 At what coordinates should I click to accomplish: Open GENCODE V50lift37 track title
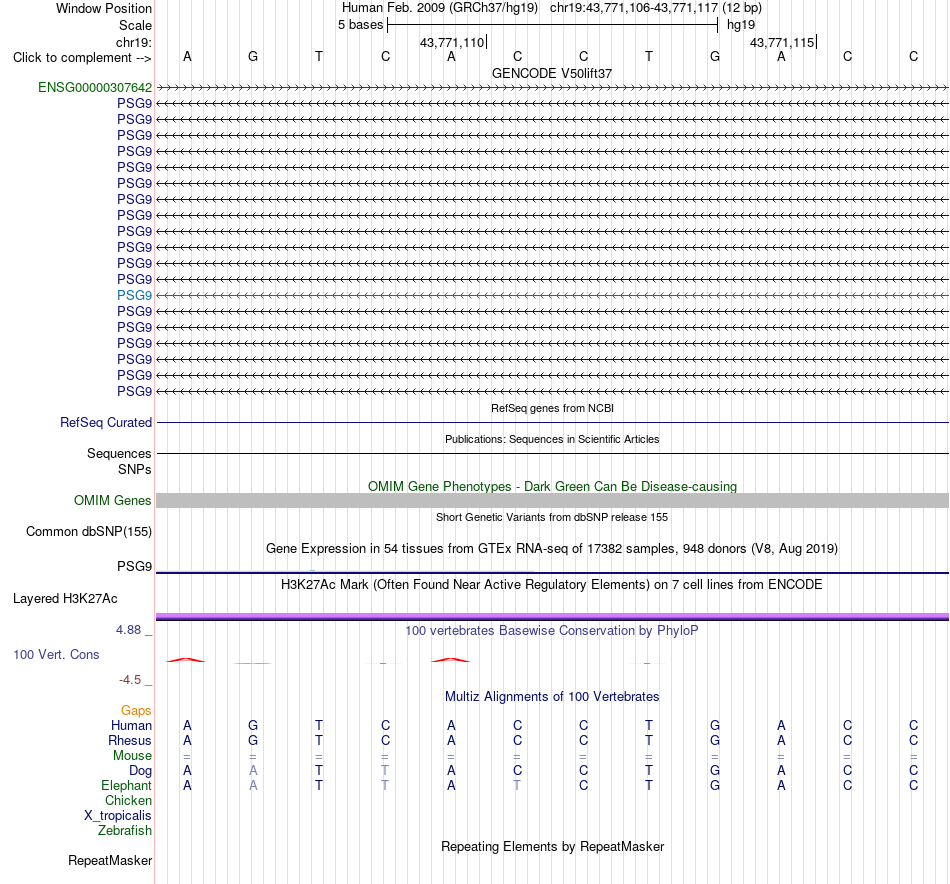click(x=552, y=73)
